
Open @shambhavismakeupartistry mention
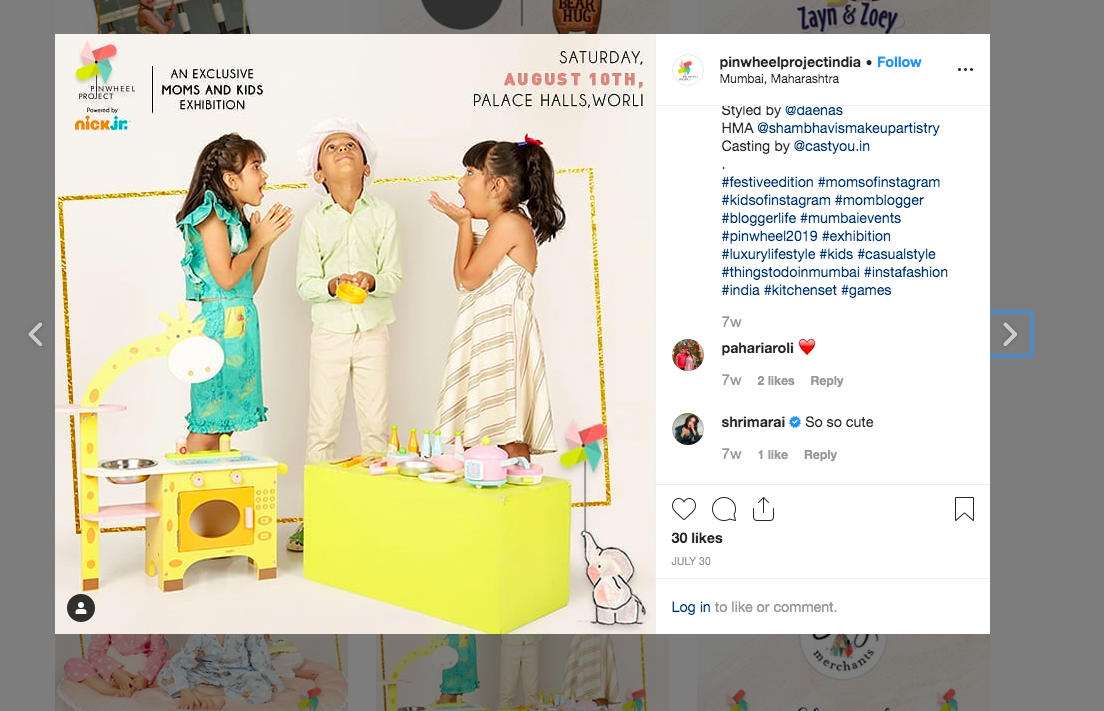(848, 128)
